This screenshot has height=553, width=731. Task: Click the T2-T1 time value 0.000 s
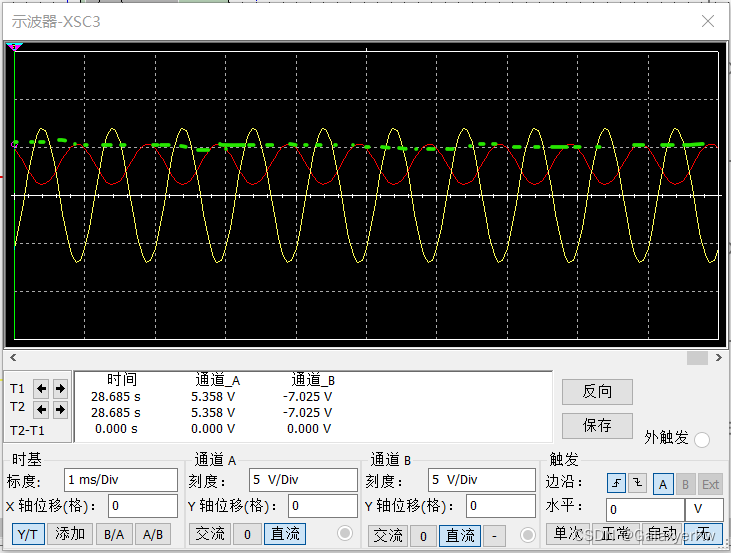(116, 429)
